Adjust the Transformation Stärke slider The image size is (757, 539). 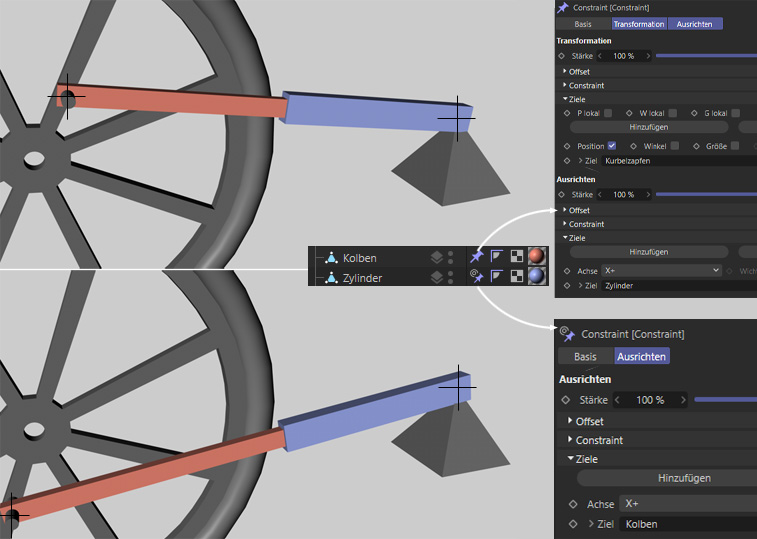coord(706,56)
